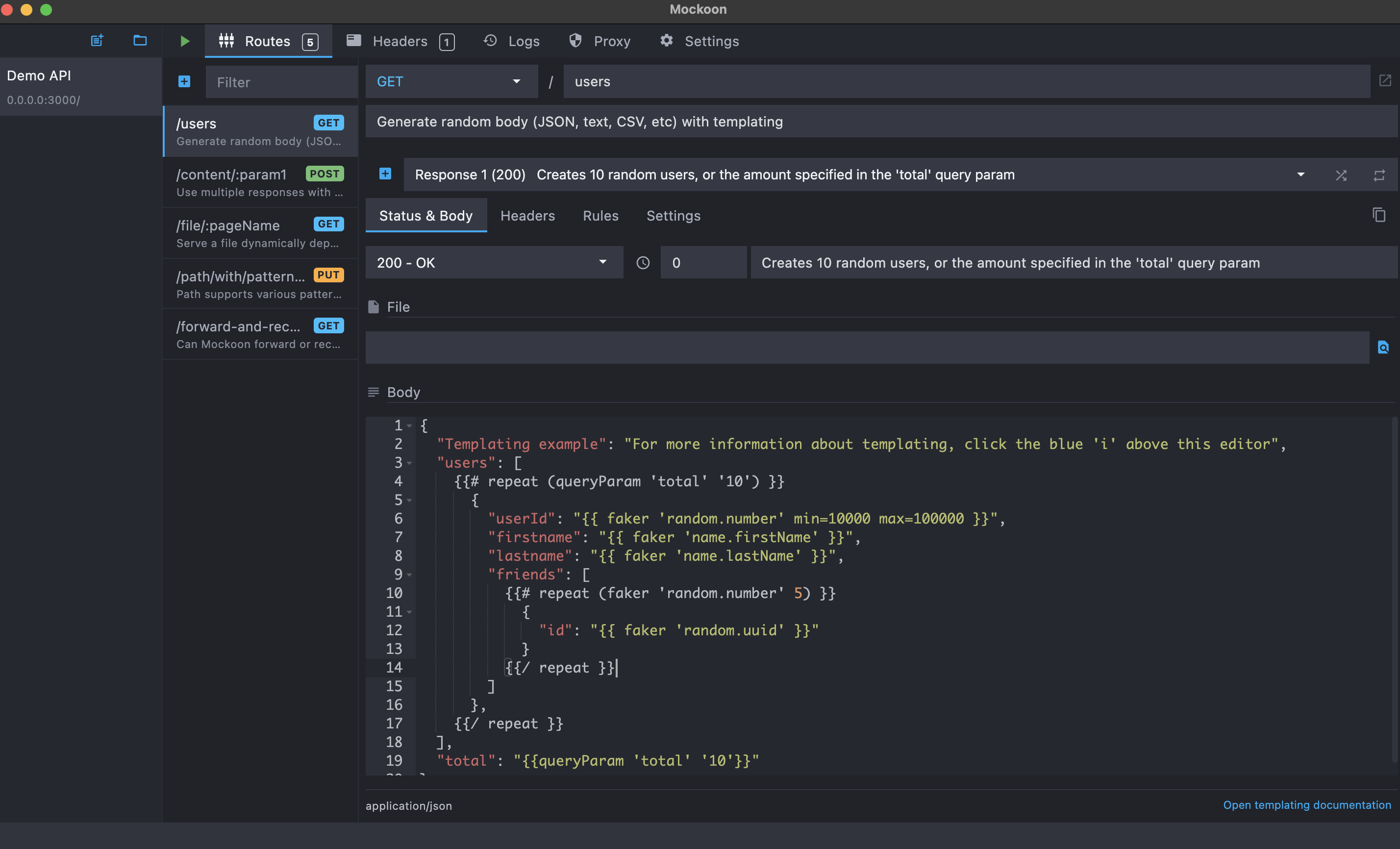This screenshot has height=849, width=1400.
Task: Copy the response body using duplicate icon
Action: click(1379, 215)
